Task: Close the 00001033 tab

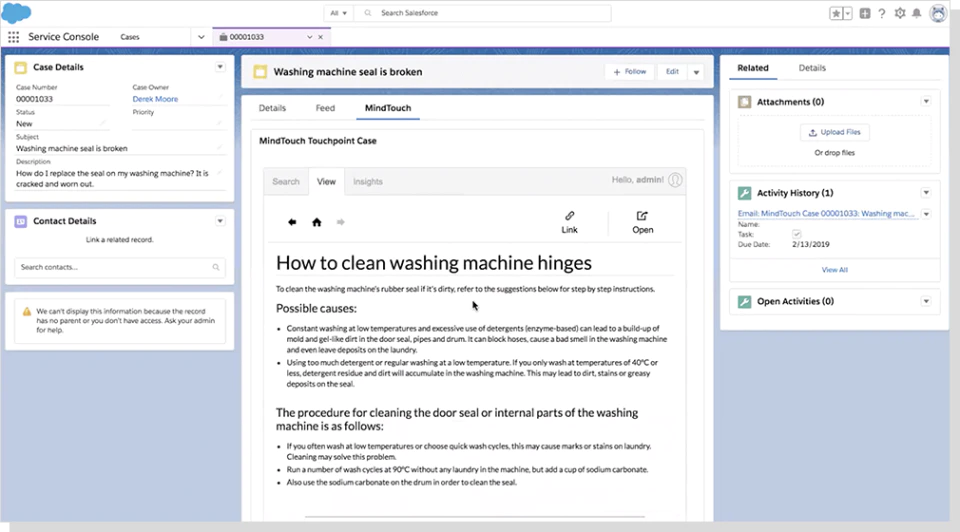Action: pos(320,37)
